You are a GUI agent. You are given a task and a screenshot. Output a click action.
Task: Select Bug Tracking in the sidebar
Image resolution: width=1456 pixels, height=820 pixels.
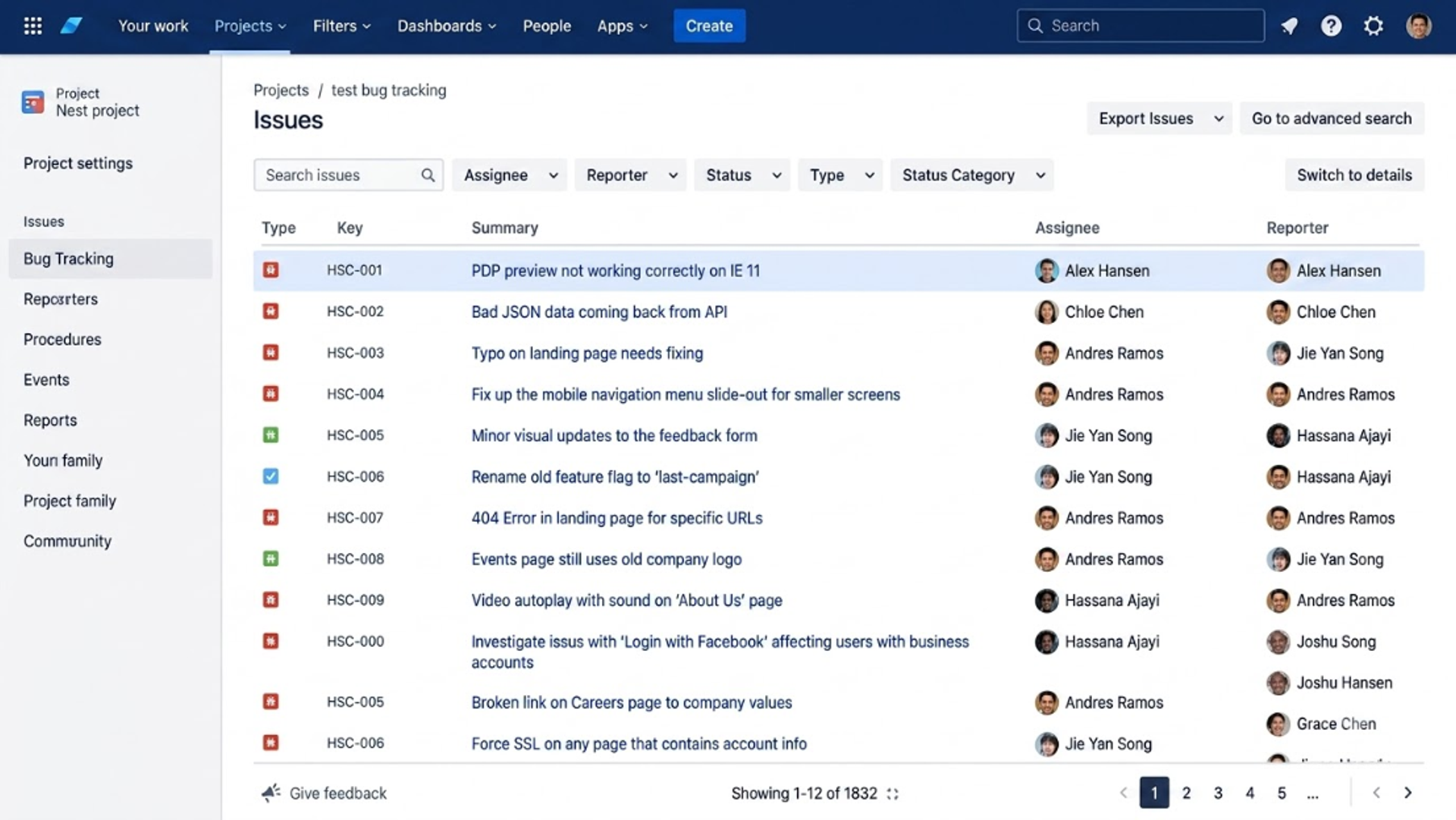[x=111, y=259]
